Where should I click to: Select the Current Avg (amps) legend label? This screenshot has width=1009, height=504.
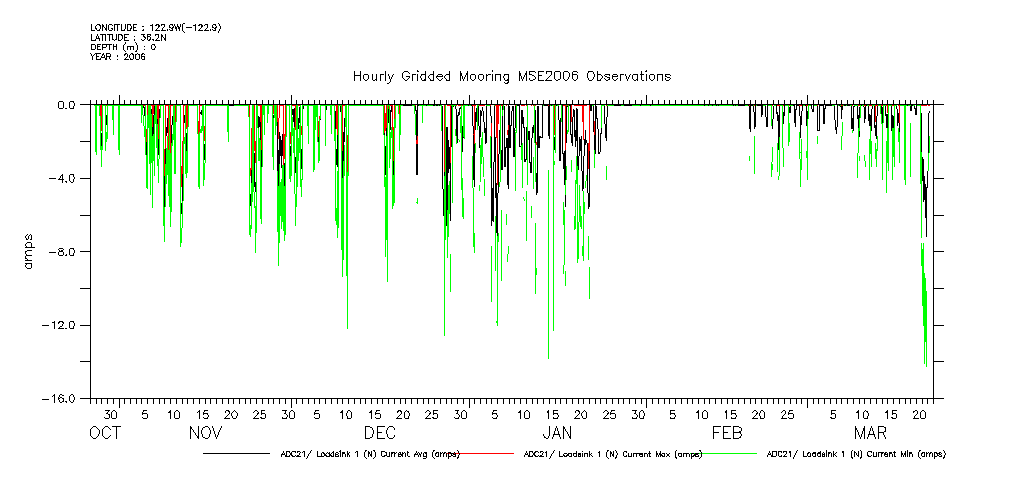tap(370, 454)
